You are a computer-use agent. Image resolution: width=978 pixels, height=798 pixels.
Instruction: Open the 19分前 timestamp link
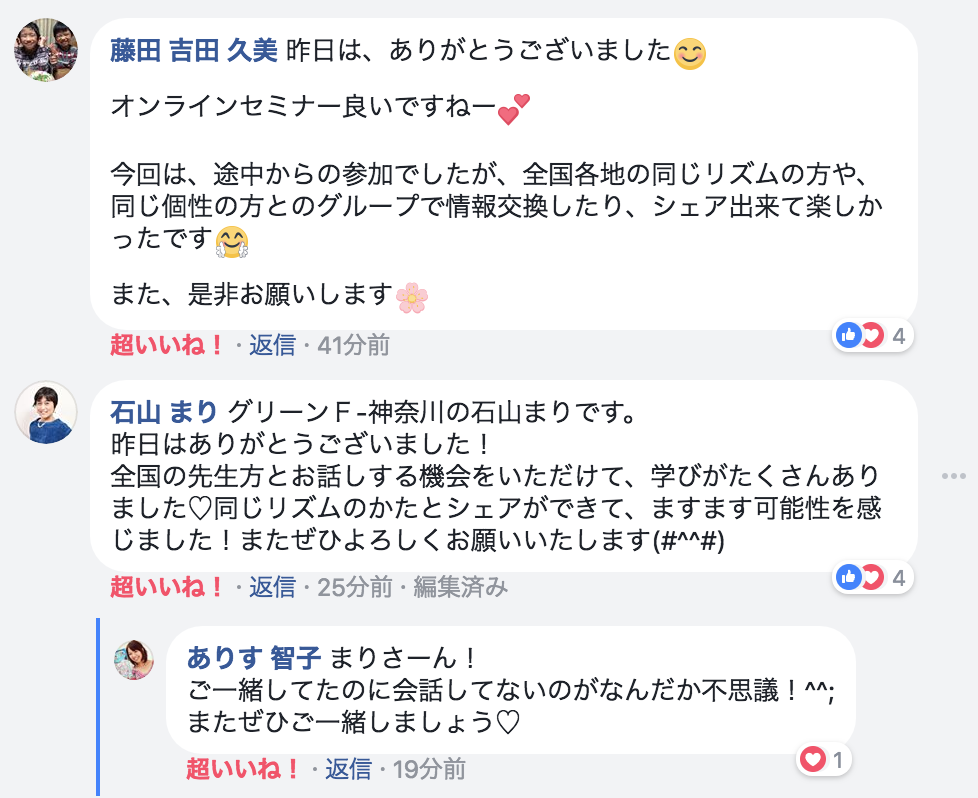click(429, 769)
